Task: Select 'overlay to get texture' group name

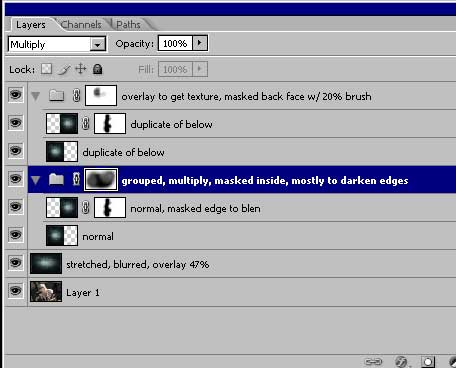Action: click(x=246, y=96)
